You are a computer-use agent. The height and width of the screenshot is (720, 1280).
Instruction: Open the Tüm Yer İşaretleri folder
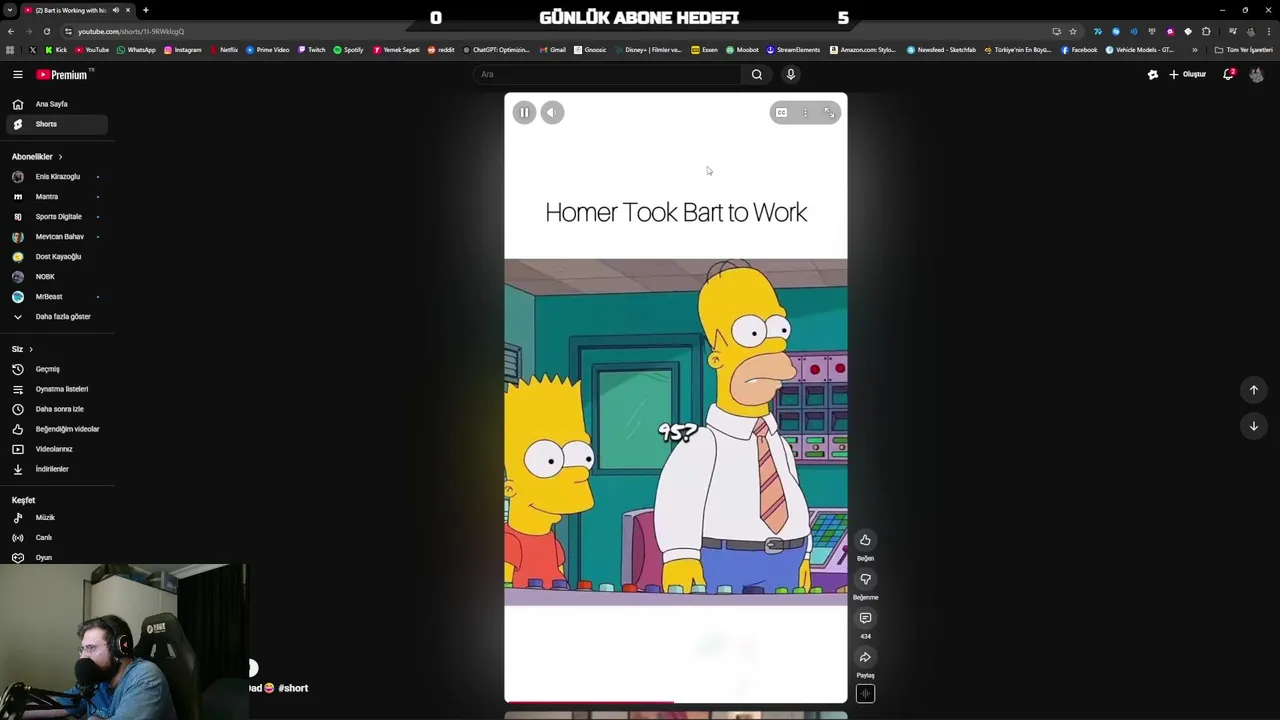tap(1244, 50)
